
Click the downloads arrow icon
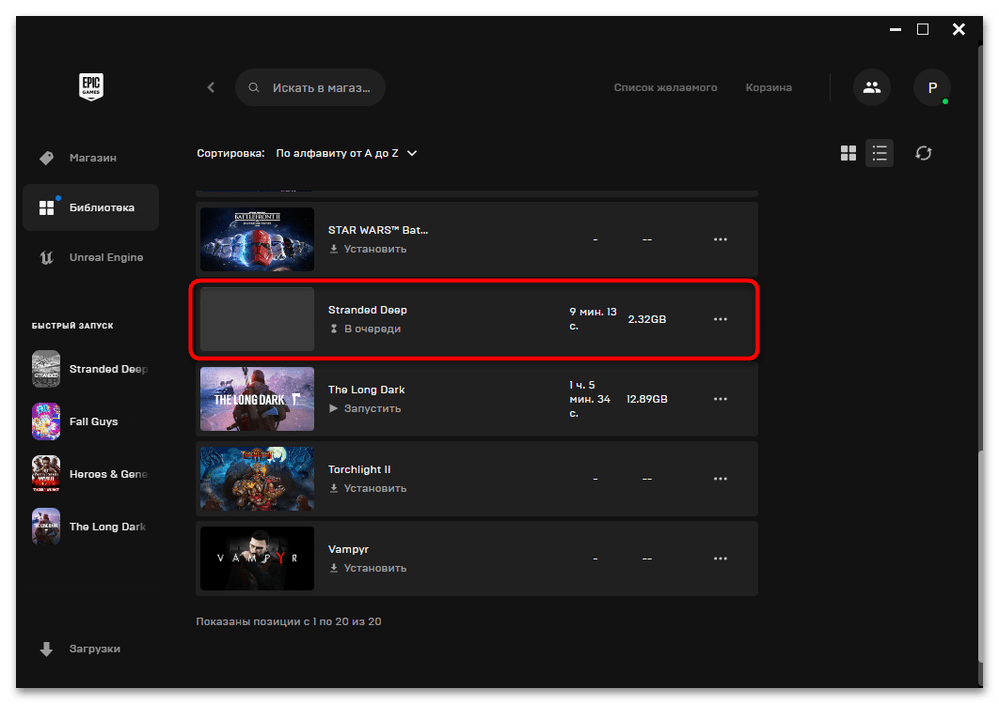coord(46,649)
